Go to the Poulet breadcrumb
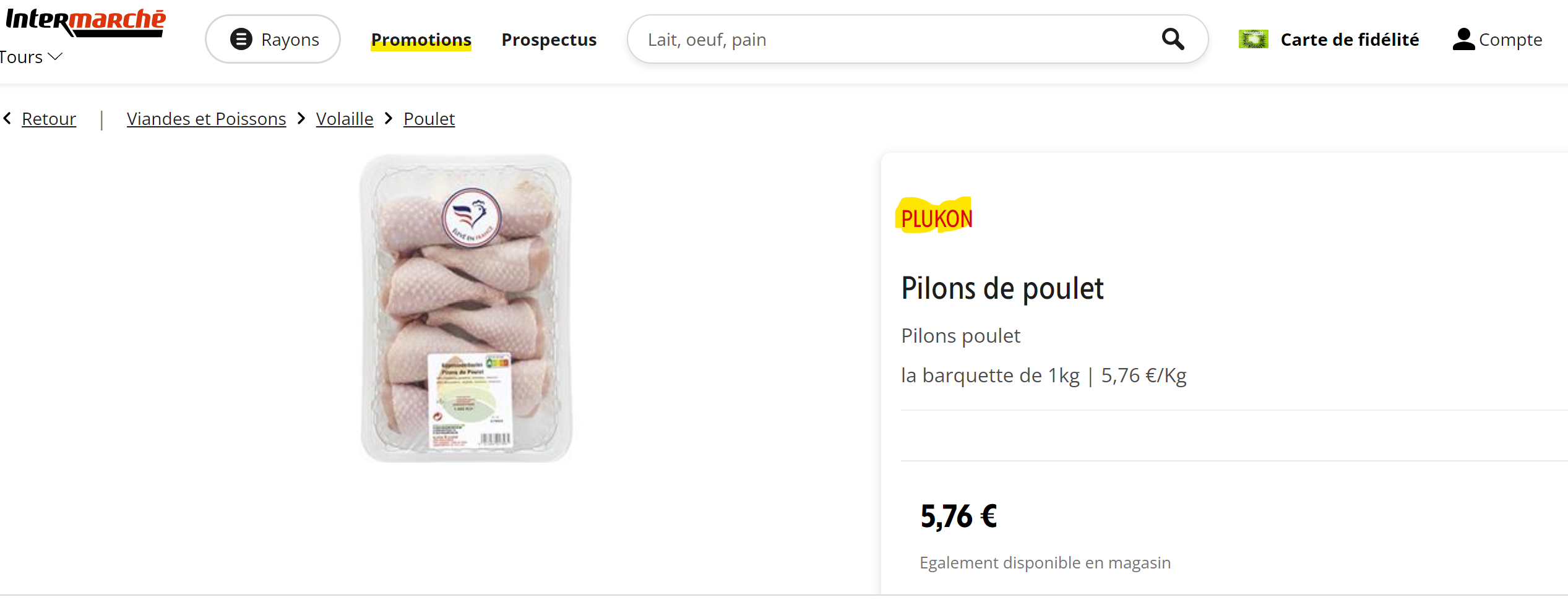The width and height of the screenshot is (1568, 600). 429,119
